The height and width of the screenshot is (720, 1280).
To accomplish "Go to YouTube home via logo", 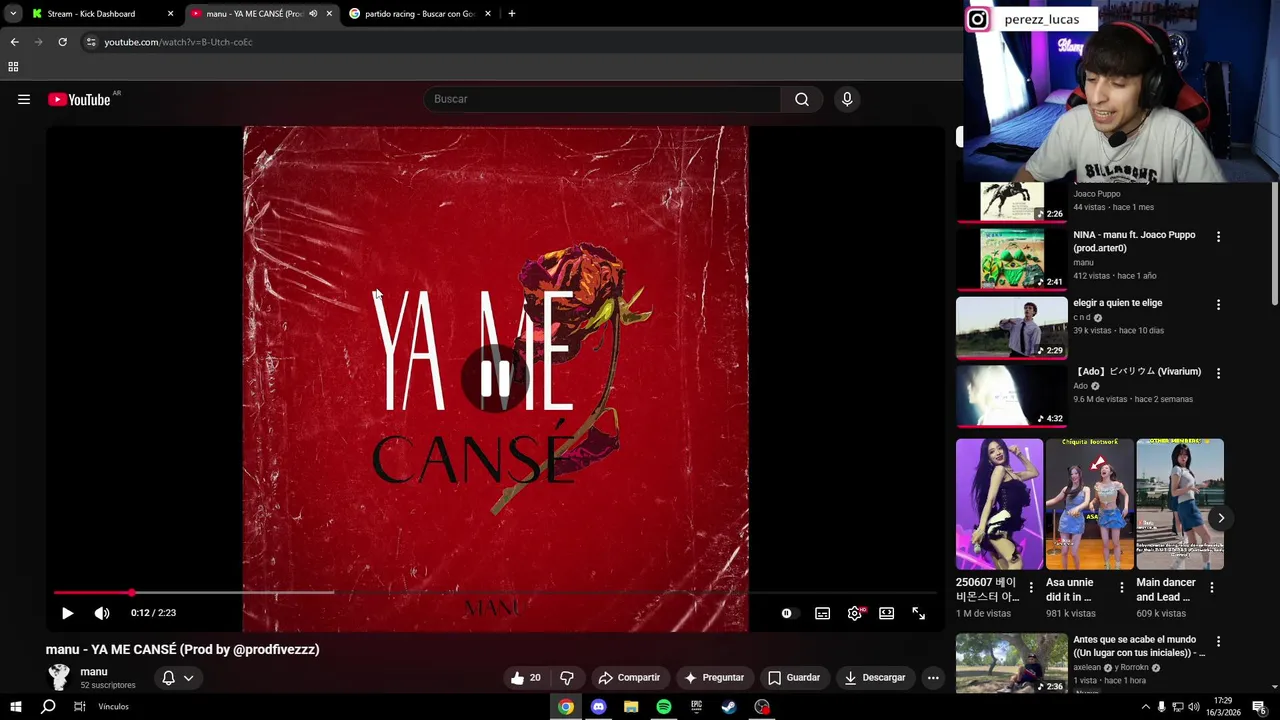I will tap(79, 99).
